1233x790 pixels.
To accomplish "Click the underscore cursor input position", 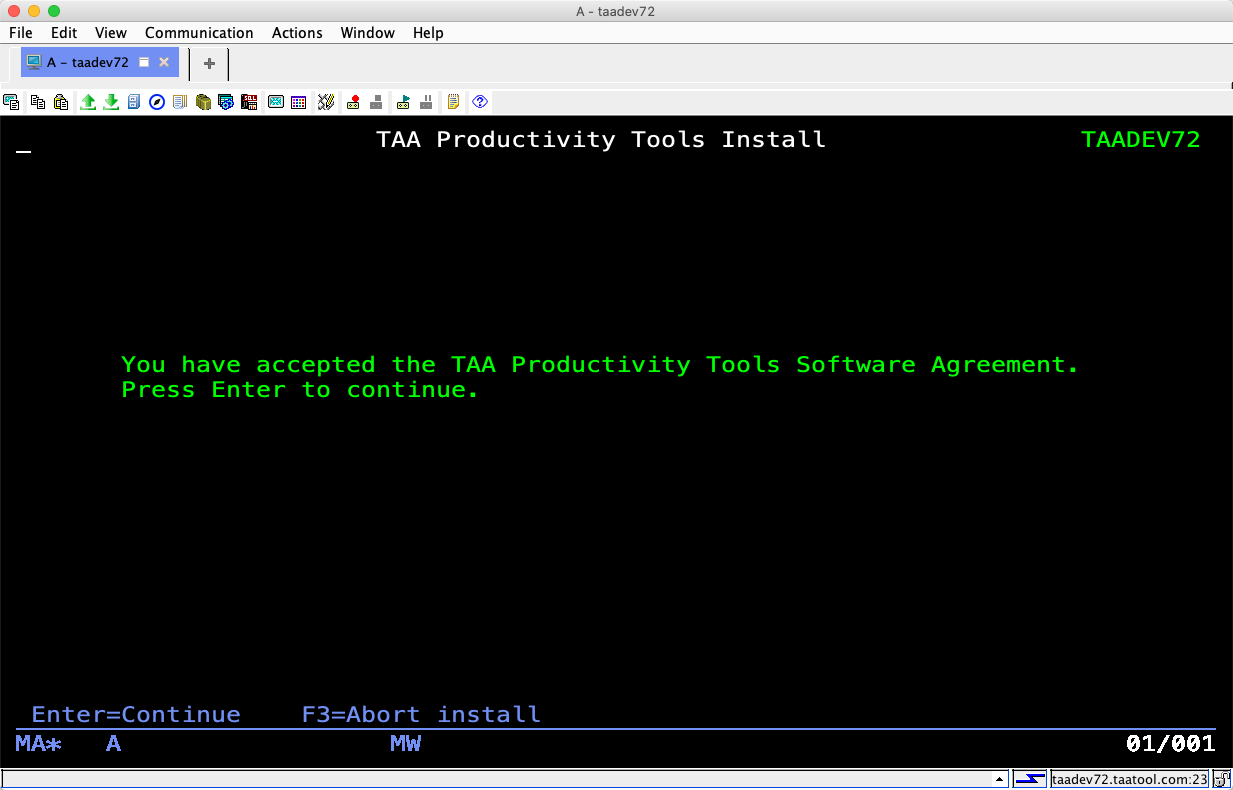I will pyautogui.click(x=23, y=152).
